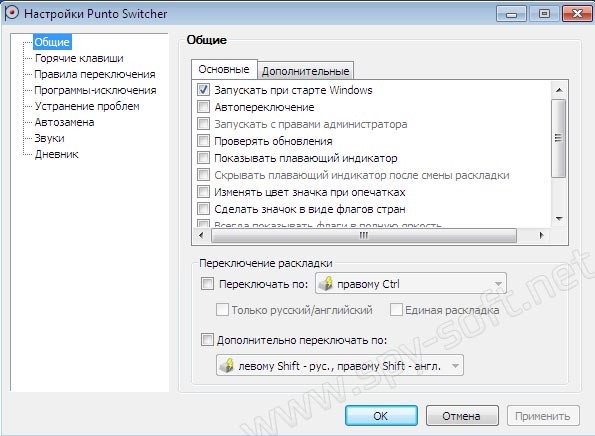Open Программы-исключения section

tap(95, 90)
